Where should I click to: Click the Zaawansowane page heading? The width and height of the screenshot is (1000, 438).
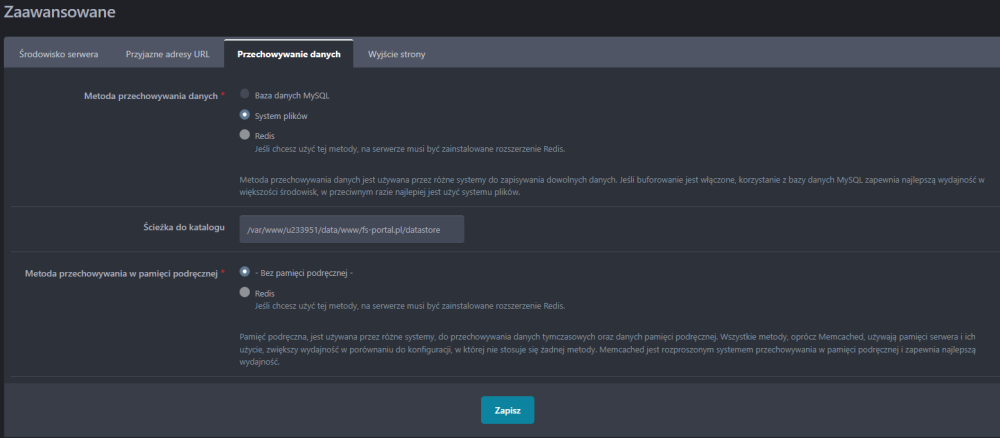tap(60, 13)
